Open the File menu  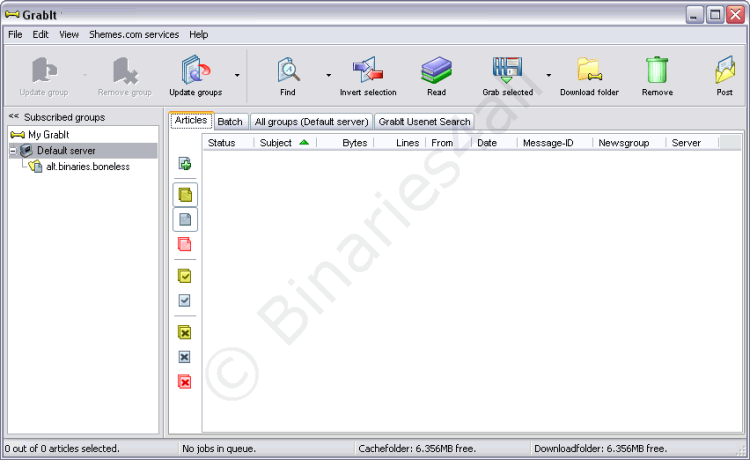point(15,34)
